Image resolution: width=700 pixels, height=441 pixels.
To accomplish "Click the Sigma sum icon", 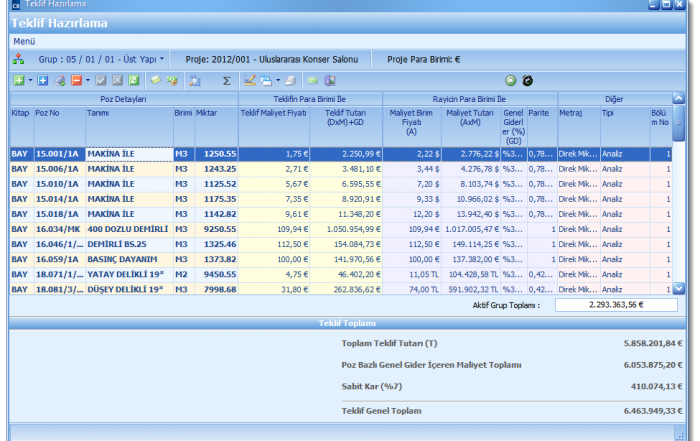I will (227, 80).
